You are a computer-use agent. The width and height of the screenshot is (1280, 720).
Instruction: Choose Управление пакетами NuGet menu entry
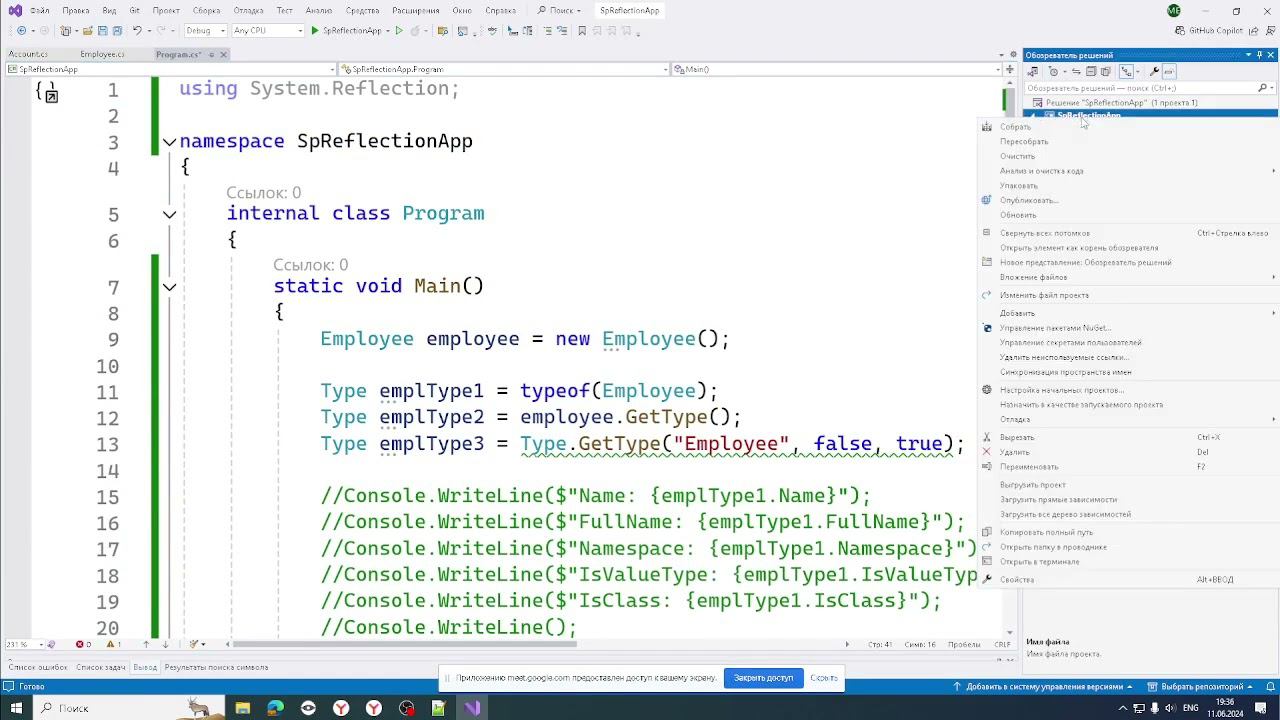1055,328
